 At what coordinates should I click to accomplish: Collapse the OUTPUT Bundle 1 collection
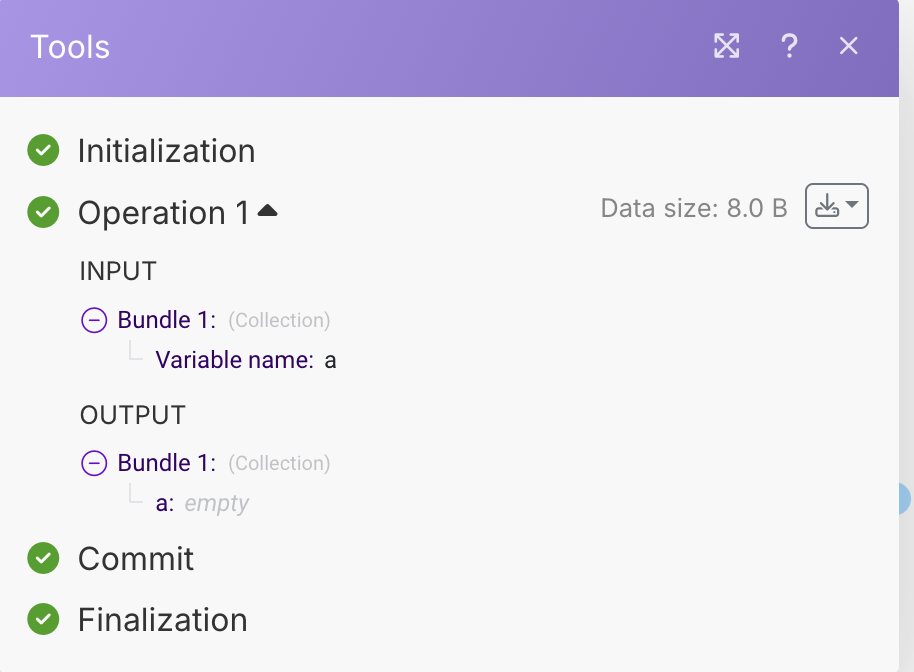(94, 463)
